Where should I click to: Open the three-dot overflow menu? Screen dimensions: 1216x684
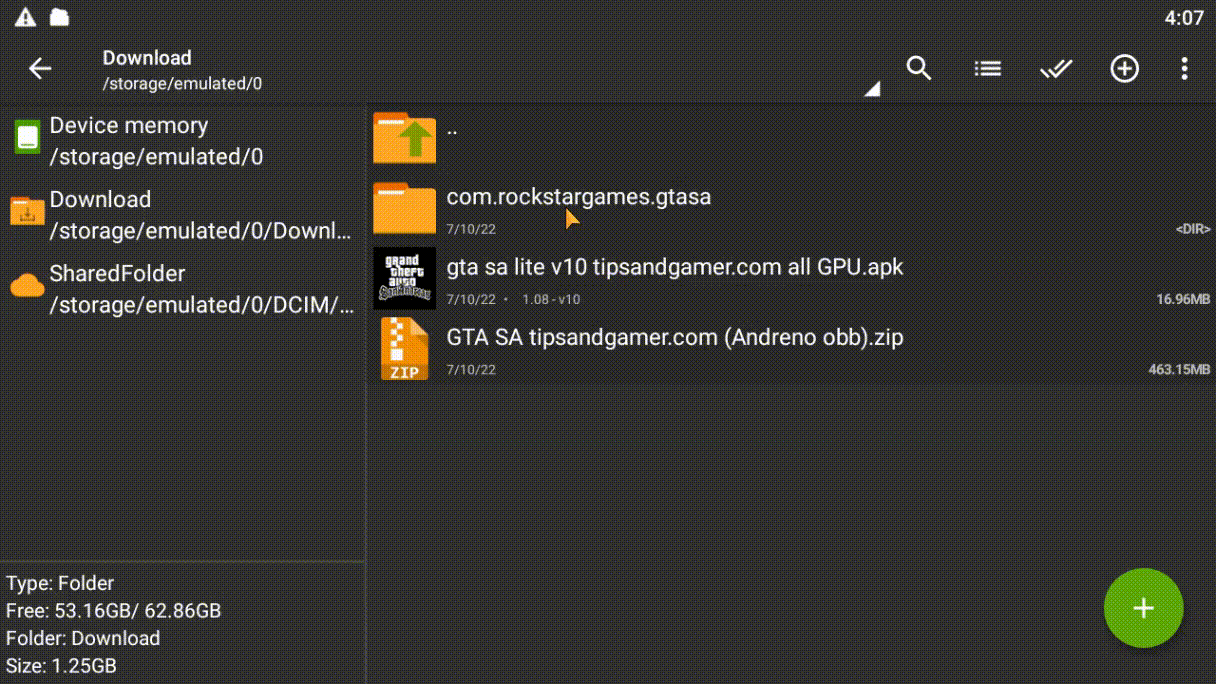click(1184, 68)
